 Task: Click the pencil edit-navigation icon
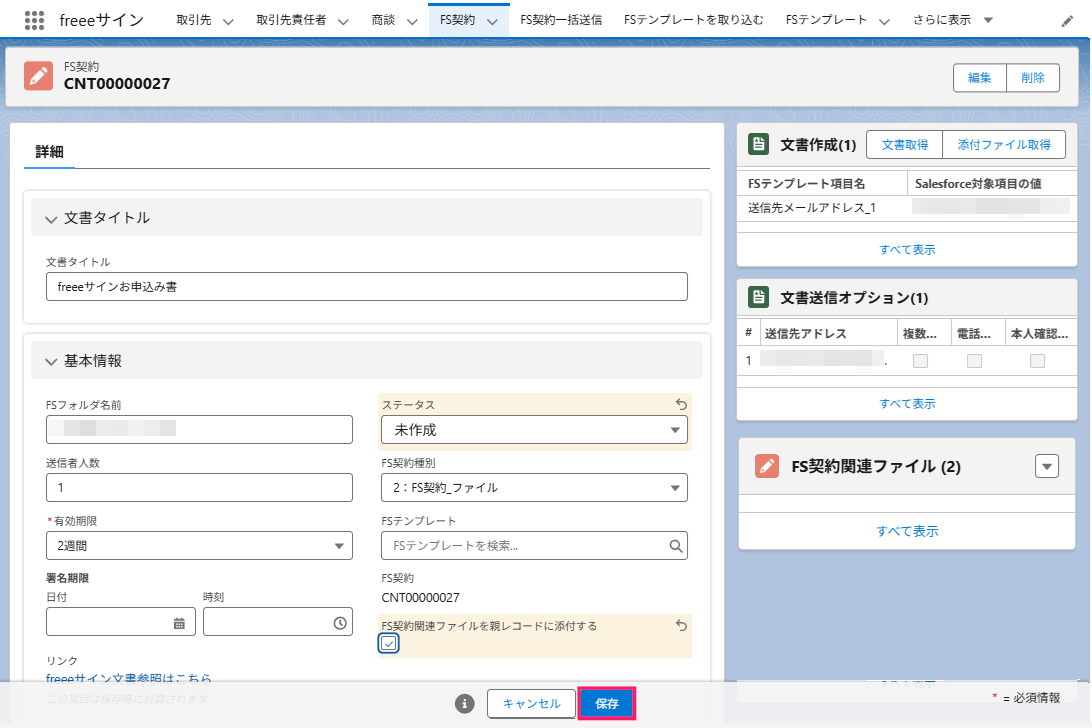(x=1067, y=21)
